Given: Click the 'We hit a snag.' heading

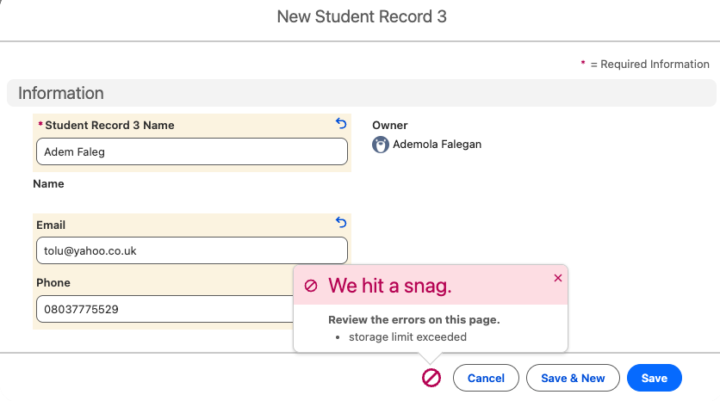Looking at the screenshot, I should pyautogui.click(x=390, y=286).
